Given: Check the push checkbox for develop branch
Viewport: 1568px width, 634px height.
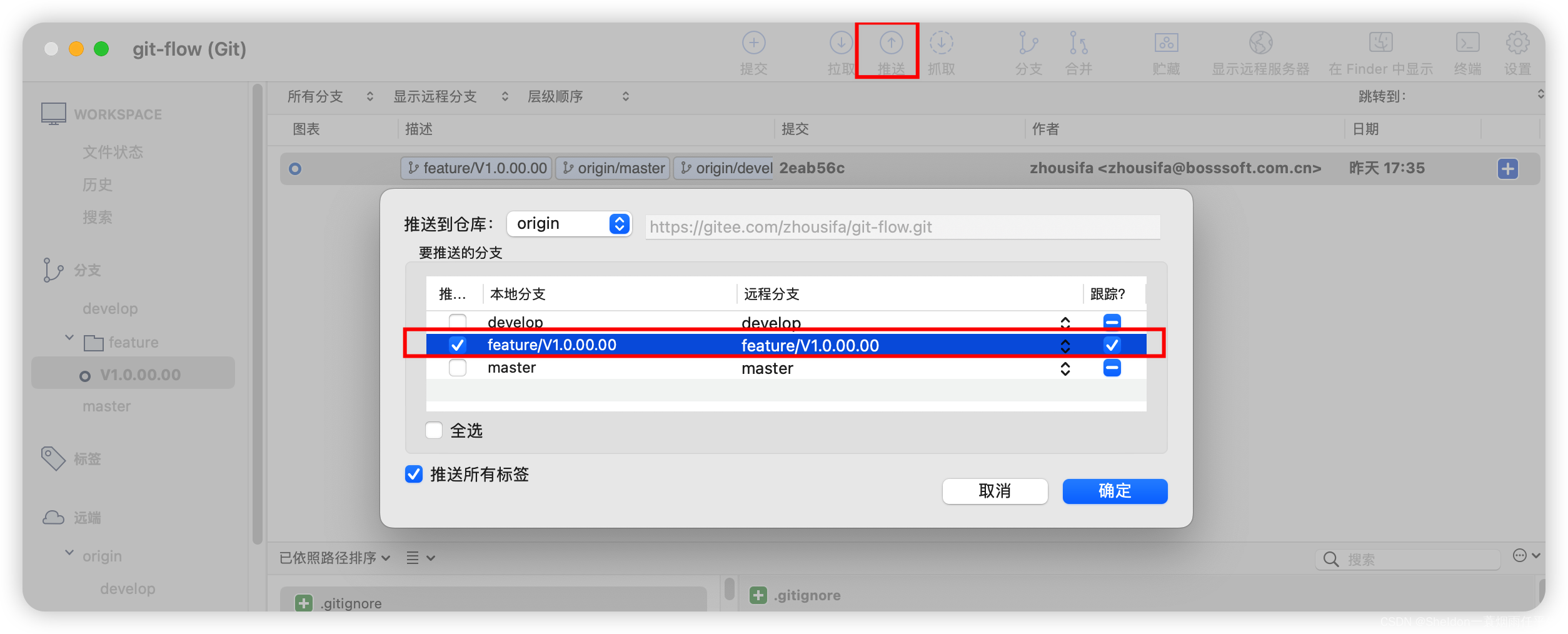Looking at the screenshot, I should coord(458,321).
